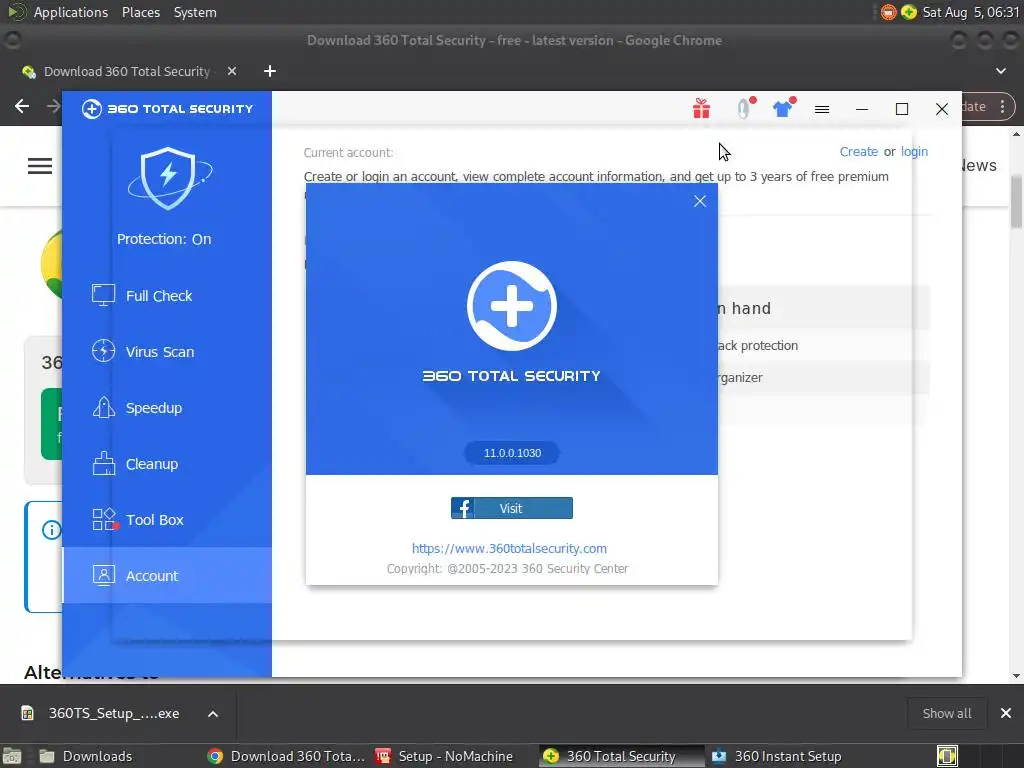
Task: Open the Places menu
Action: click(x=141, y=12)
